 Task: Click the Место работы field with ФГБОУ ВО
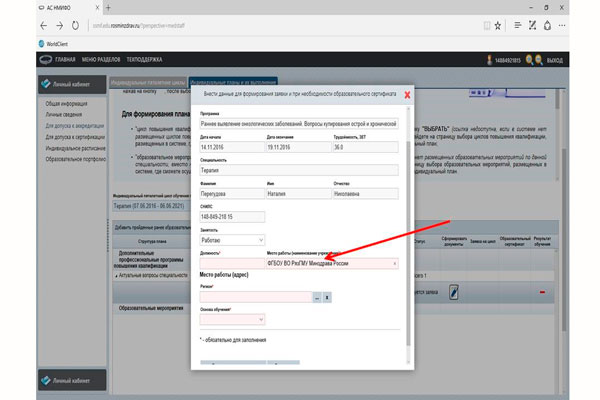(330, 264)
